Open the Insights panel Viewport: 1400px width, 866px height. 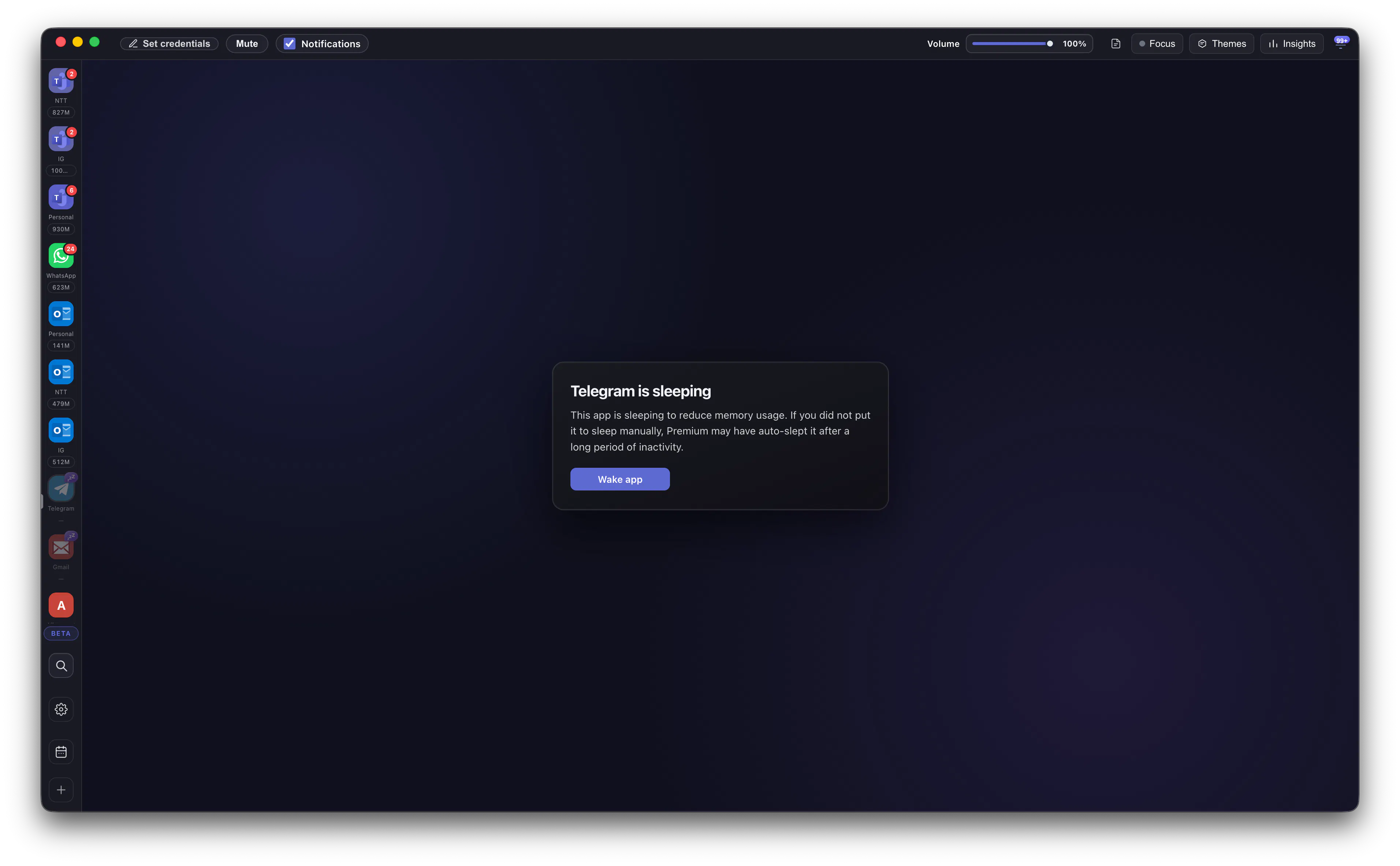pyautogui.click(x=1292, y=44)
